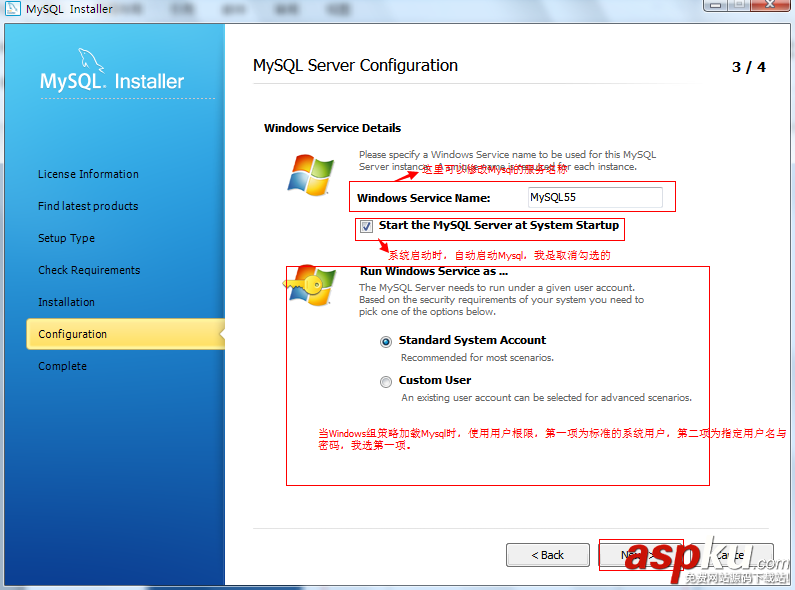Click the Back button

pos(548,555)
